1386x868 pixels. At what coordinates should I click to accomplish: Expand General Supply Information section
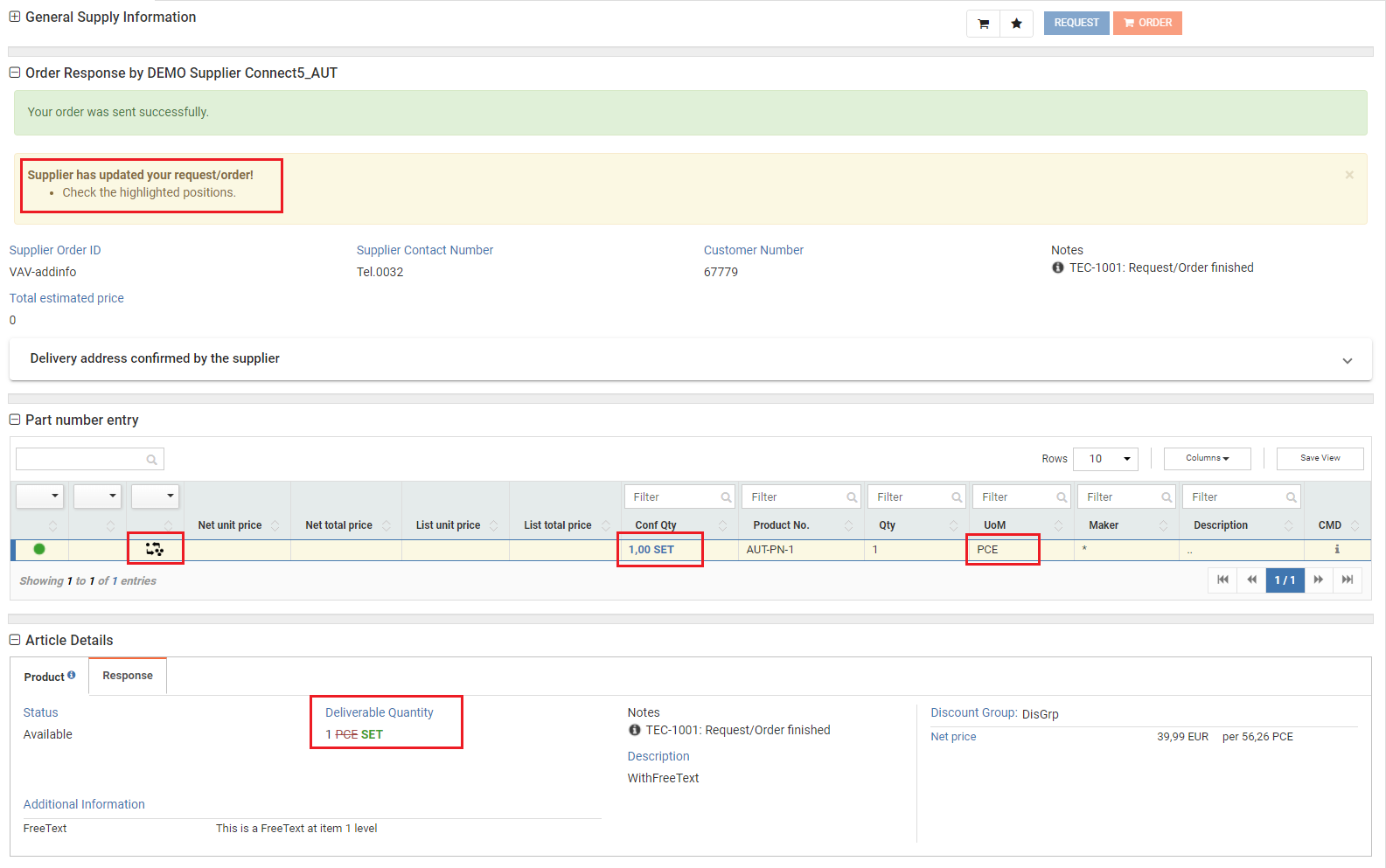[15, 17]
